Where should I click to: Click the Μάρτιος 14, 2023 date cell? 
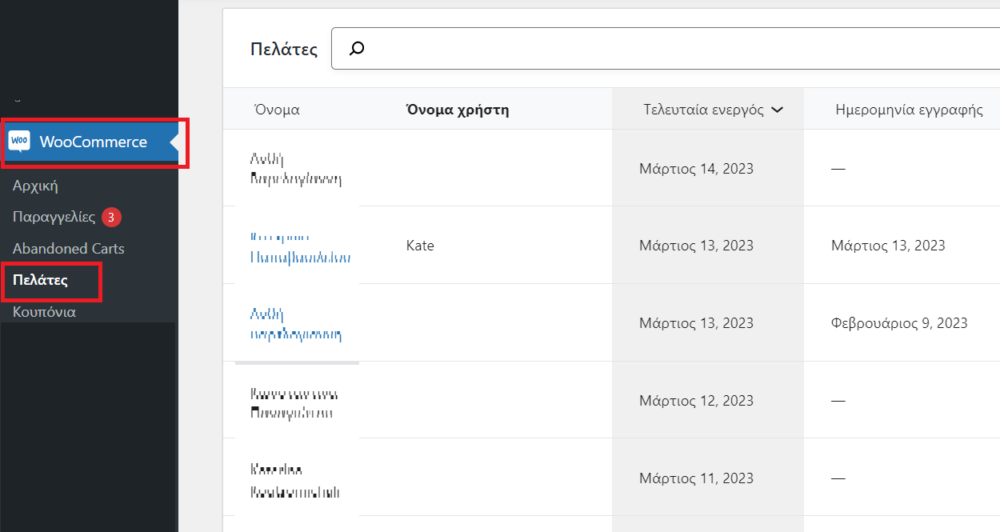point(696,169)
